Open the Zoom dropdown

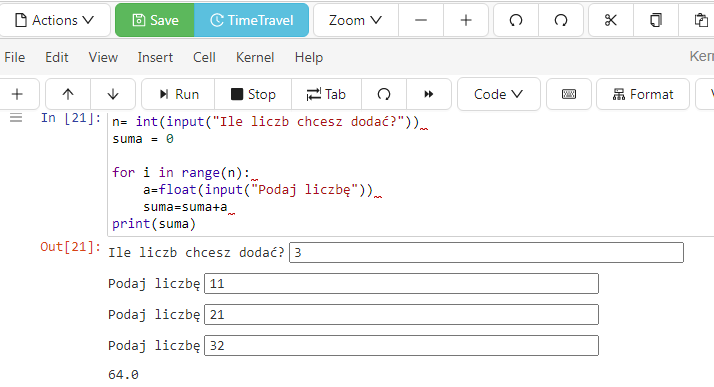[355, 20]
